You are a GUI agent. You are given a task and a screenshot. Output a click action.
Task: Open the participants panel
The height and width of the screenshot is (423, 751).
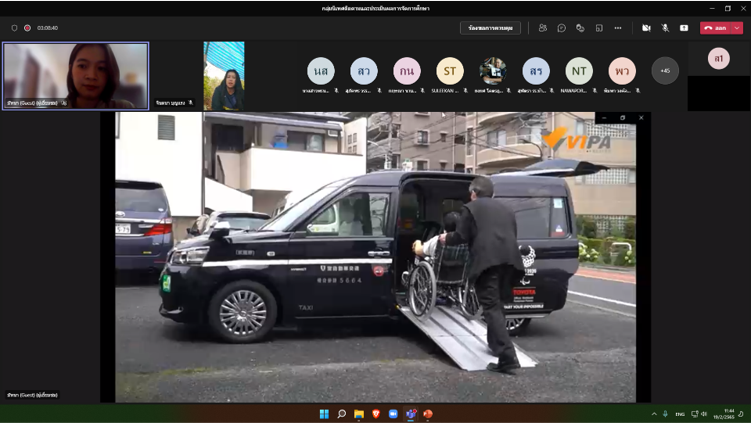pos(543,28)
